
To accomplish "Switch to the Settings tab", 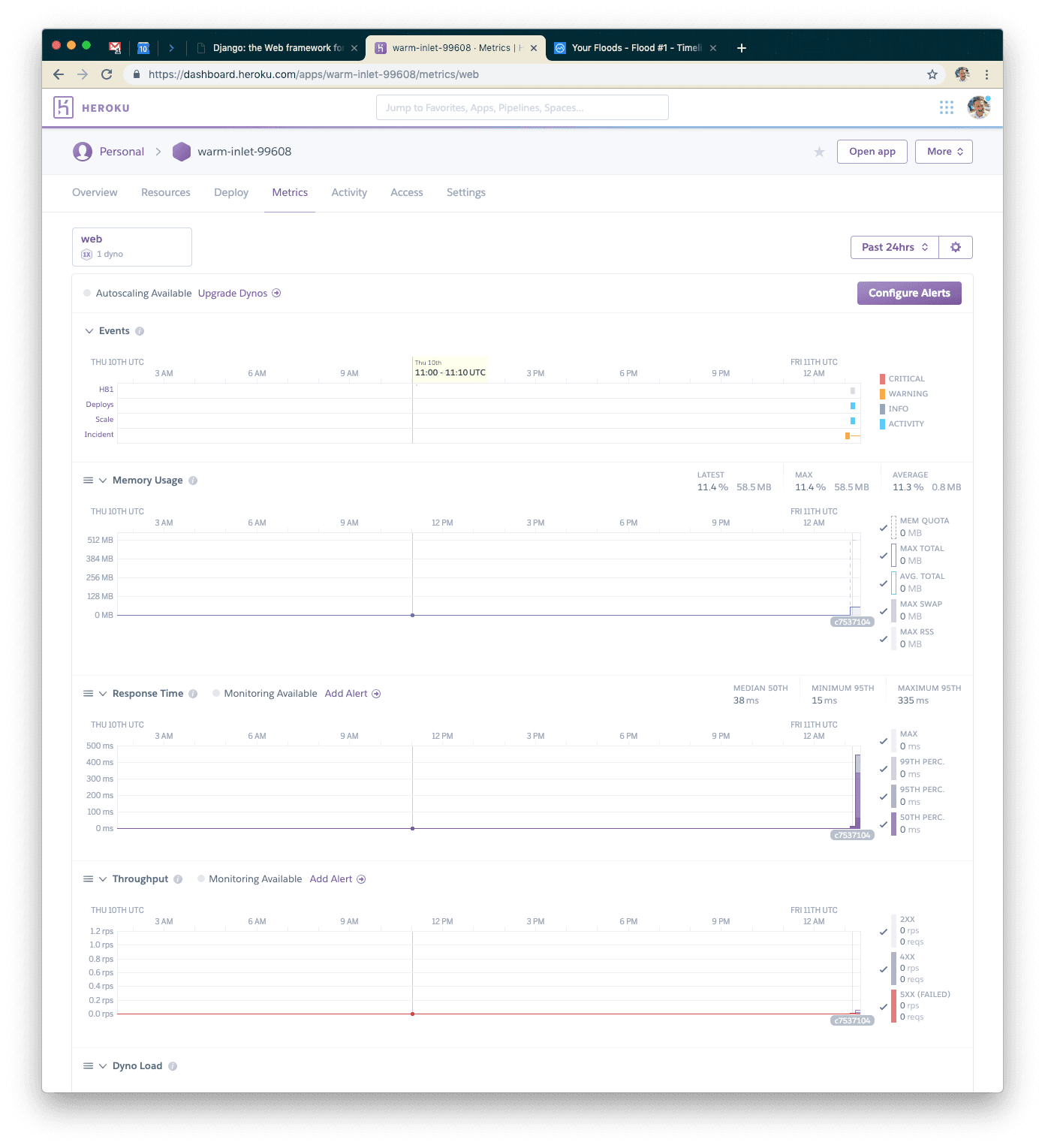I will pos(465,192).
